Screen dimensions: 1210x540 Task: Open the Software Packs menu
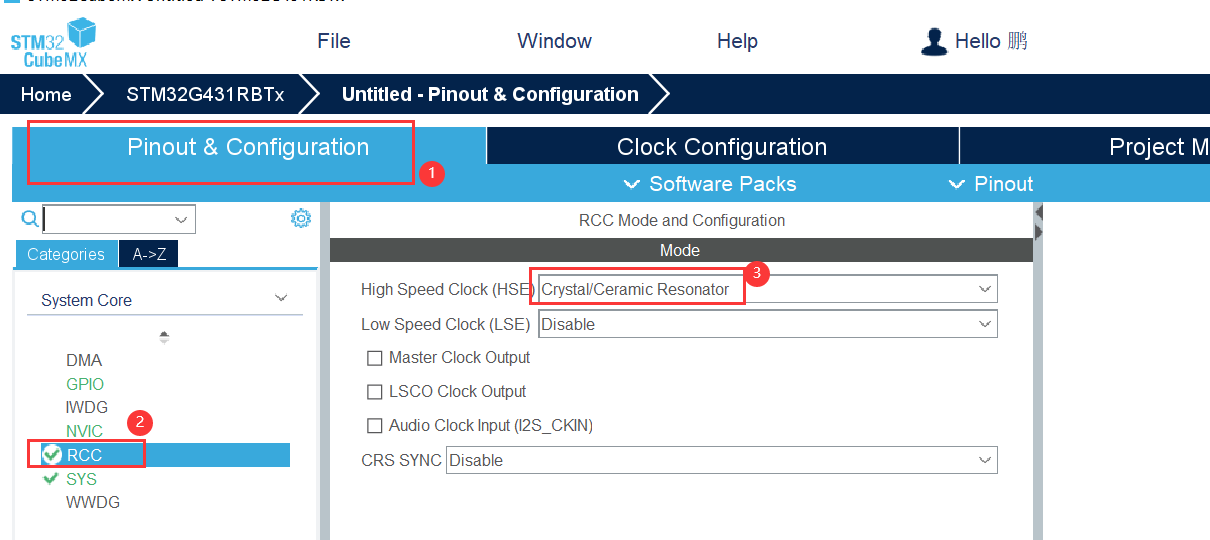pyautogui.click(x=710, y=184)
